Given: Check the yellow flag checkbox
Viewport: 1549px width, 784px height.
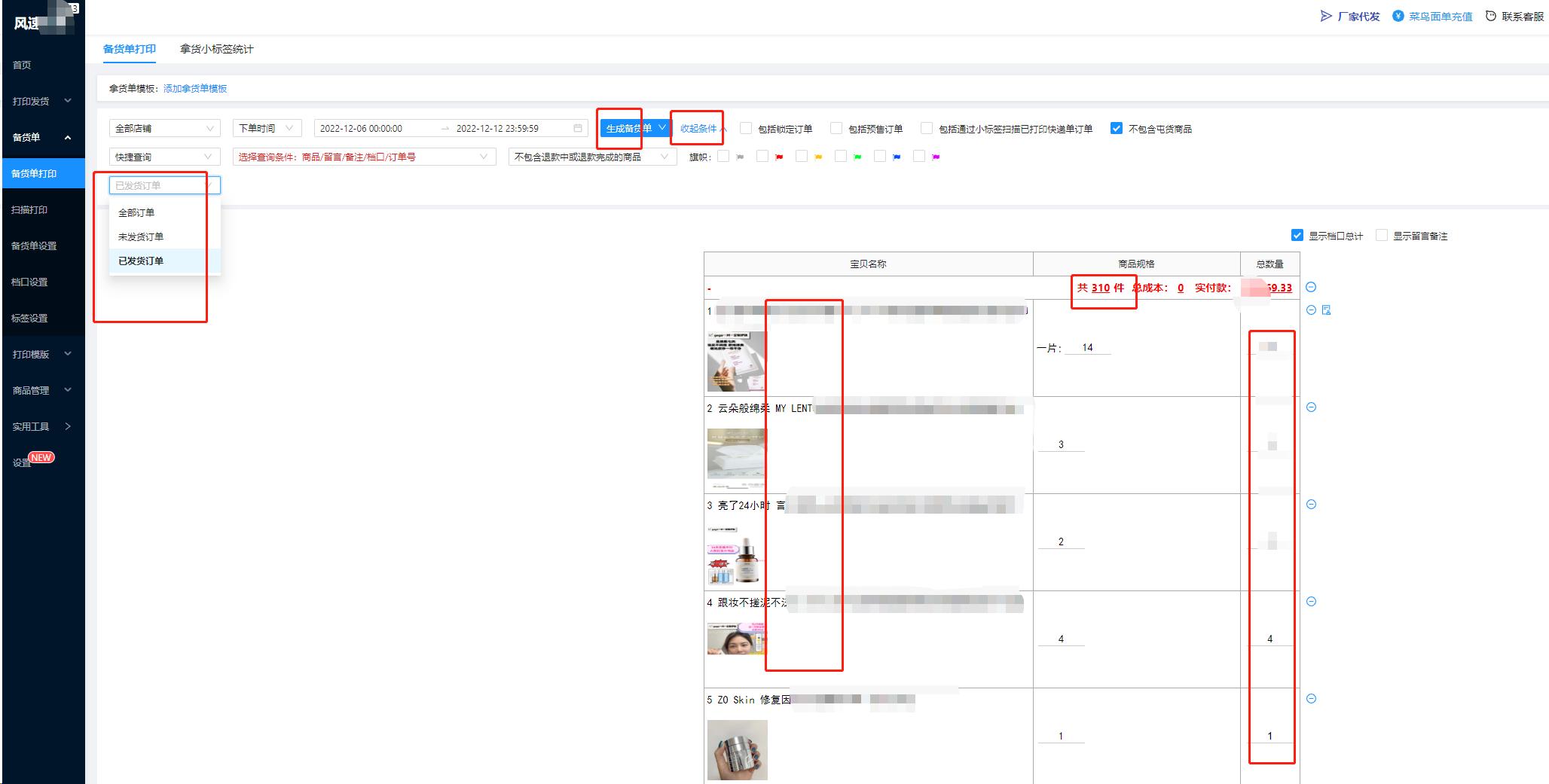Looking at the screenshot, I should 802,157.
